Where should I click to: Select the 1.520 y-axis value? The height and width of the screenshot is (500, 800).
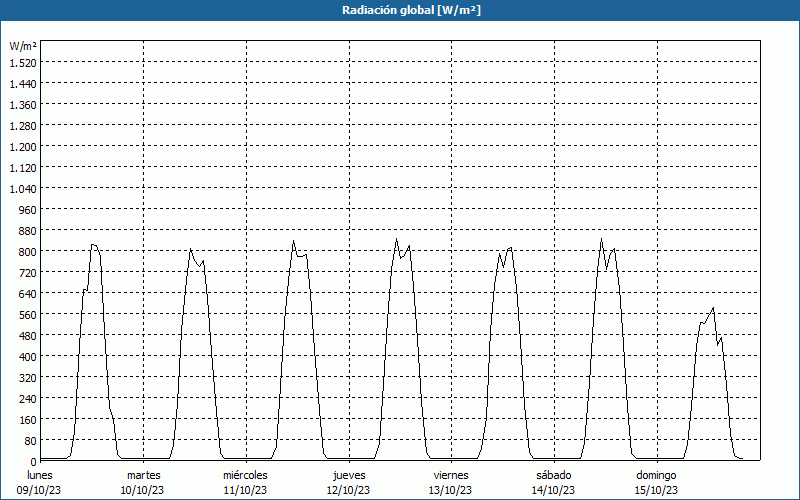click(x=23, y=63)
